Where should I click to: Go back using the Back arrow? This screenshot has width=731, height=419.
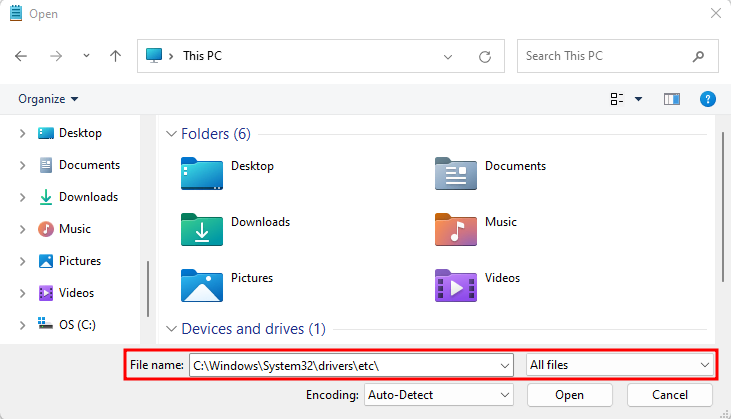coord(21,56)
